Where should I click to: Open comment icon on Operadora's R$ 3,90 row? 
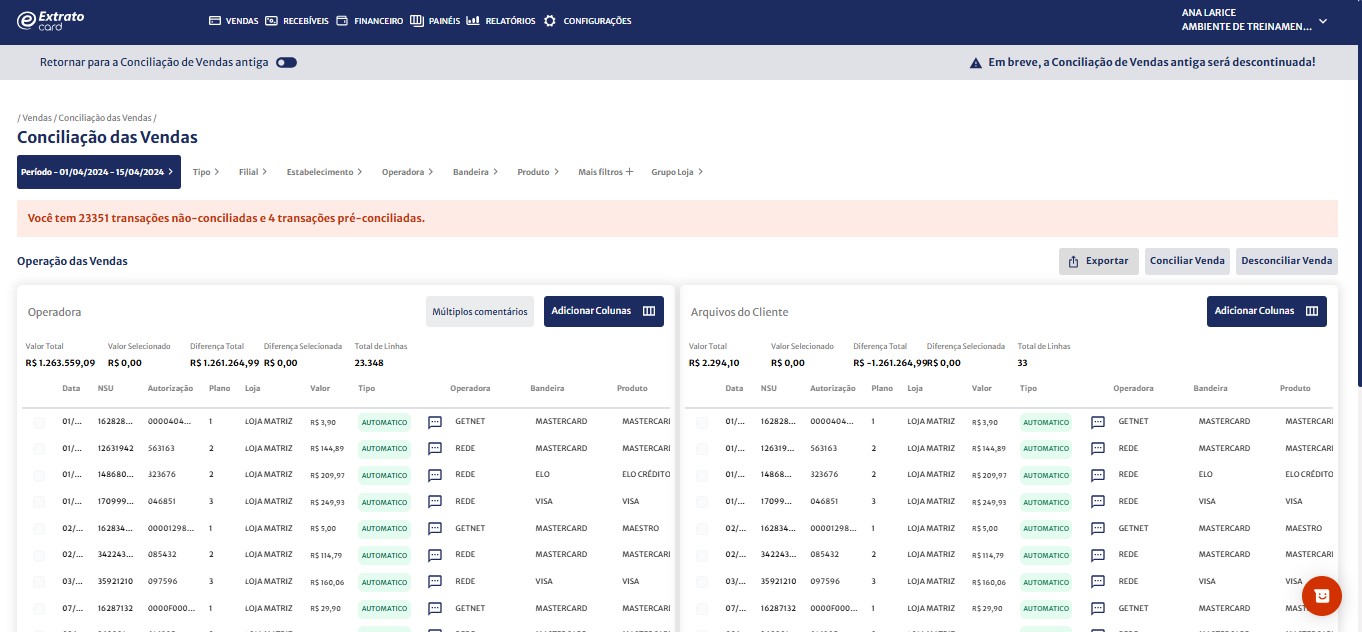[435, 423]
